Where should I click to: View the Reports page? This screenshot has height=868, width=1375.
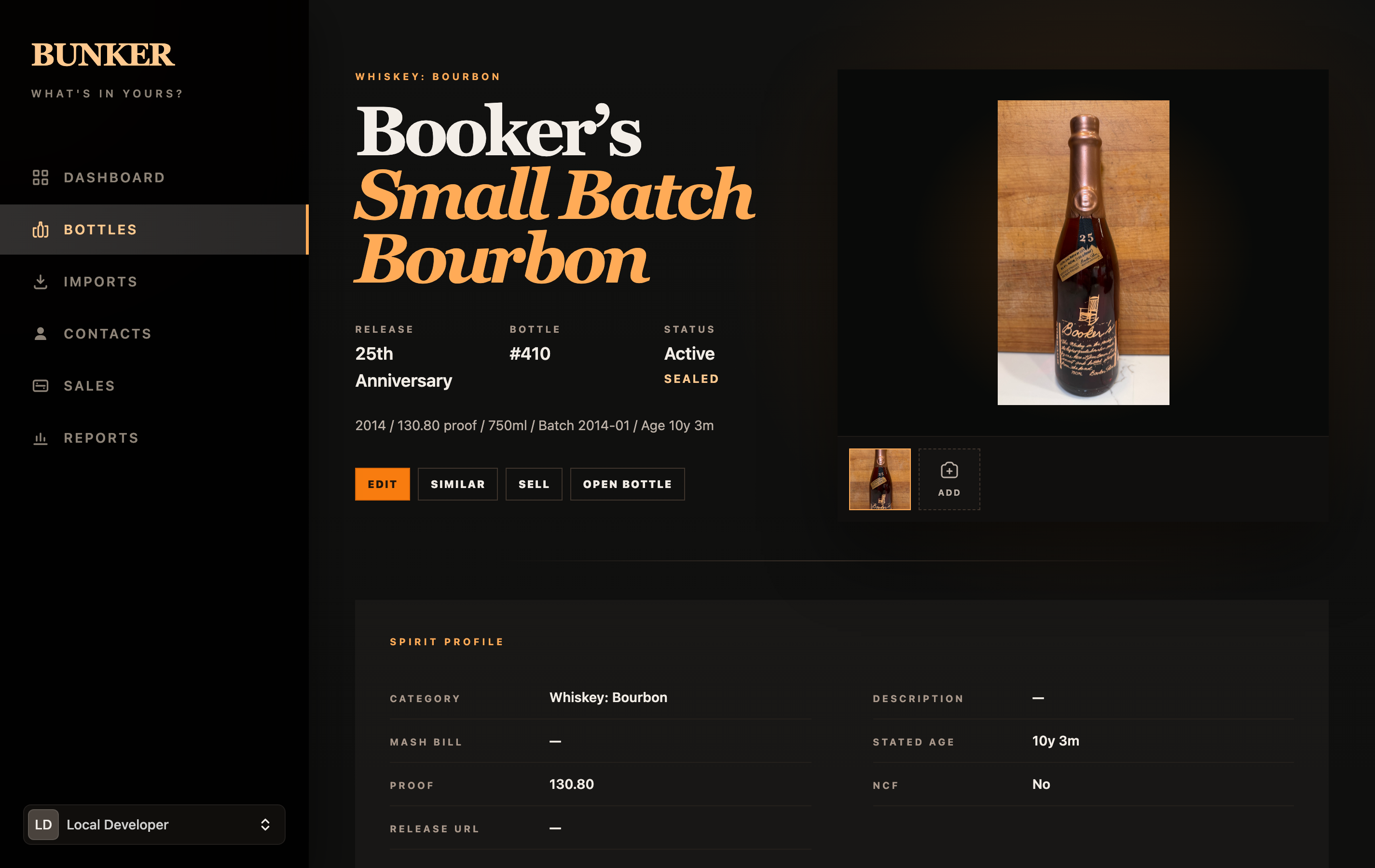154,438
